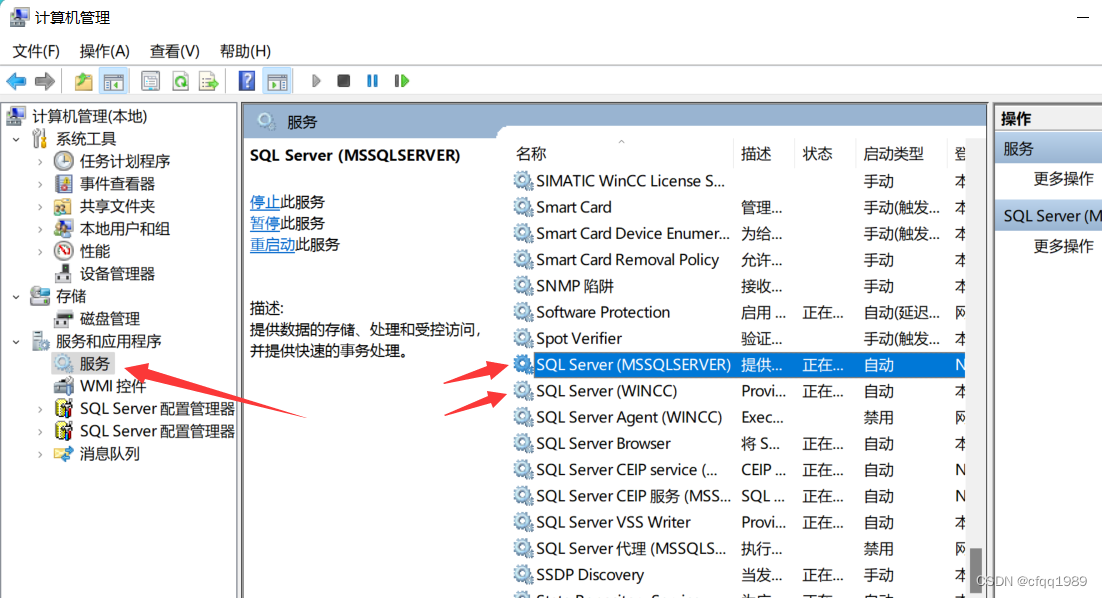The width and height of the screenshot is (1102, 598).
Task: Expand the 共享文件夹 node
Action: point(40,207)
